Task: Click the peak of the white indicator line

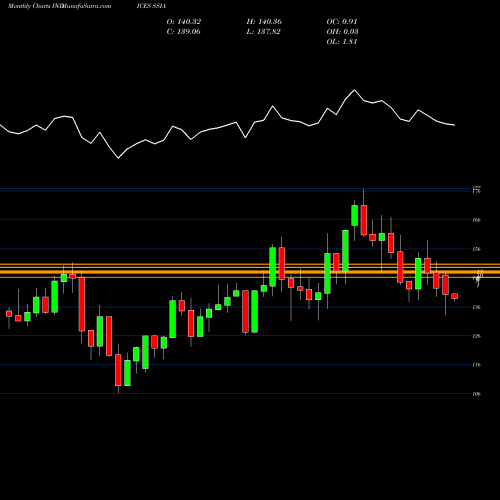Action: pos(354,90)
